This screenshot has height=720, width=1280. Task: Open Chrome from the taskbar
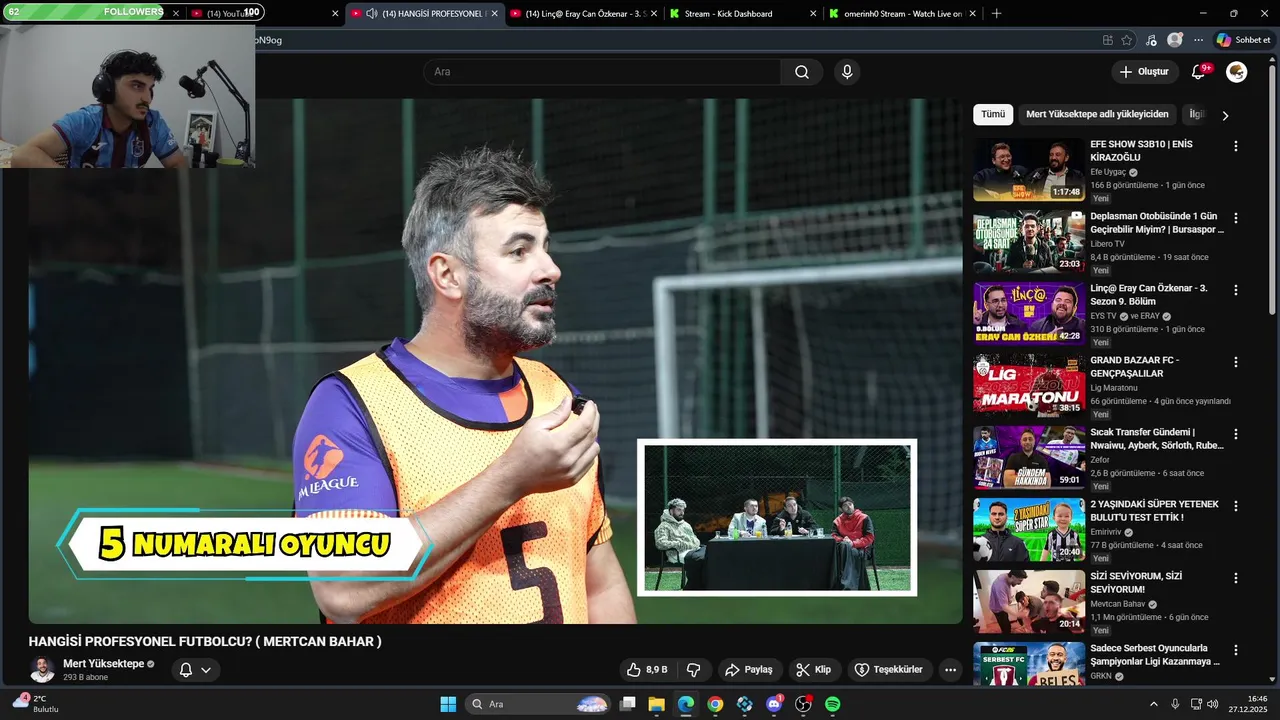715,704
